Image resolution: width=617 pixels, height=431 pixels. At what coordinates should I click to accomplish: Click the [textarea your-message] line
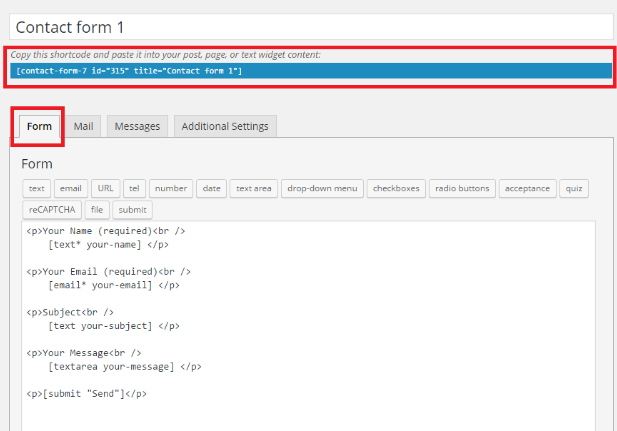pos(125,367)
